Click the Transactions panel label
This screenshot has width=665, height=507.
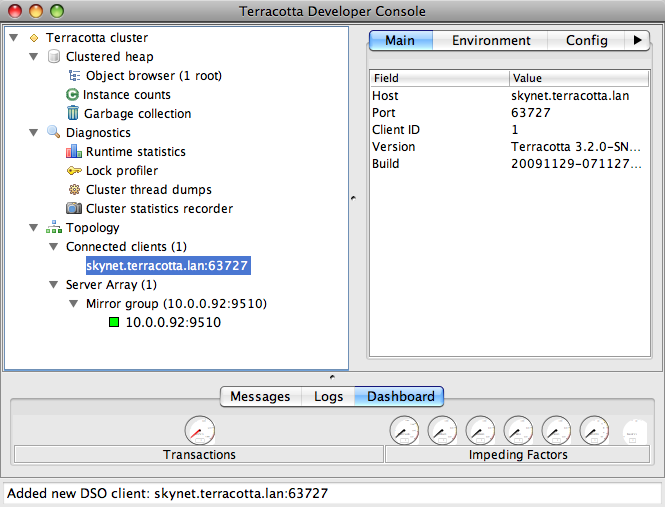click(x=199, y=454)
